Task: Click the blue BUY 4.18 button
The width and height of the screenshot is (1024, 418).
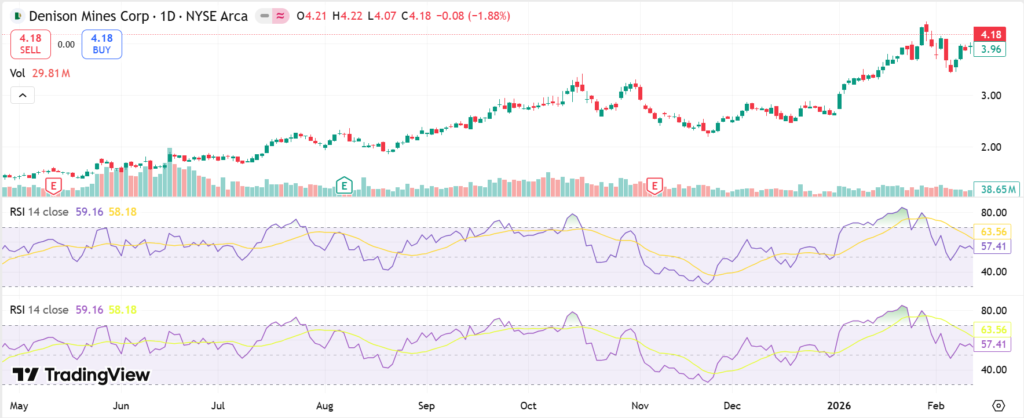Action: point(98,44)
